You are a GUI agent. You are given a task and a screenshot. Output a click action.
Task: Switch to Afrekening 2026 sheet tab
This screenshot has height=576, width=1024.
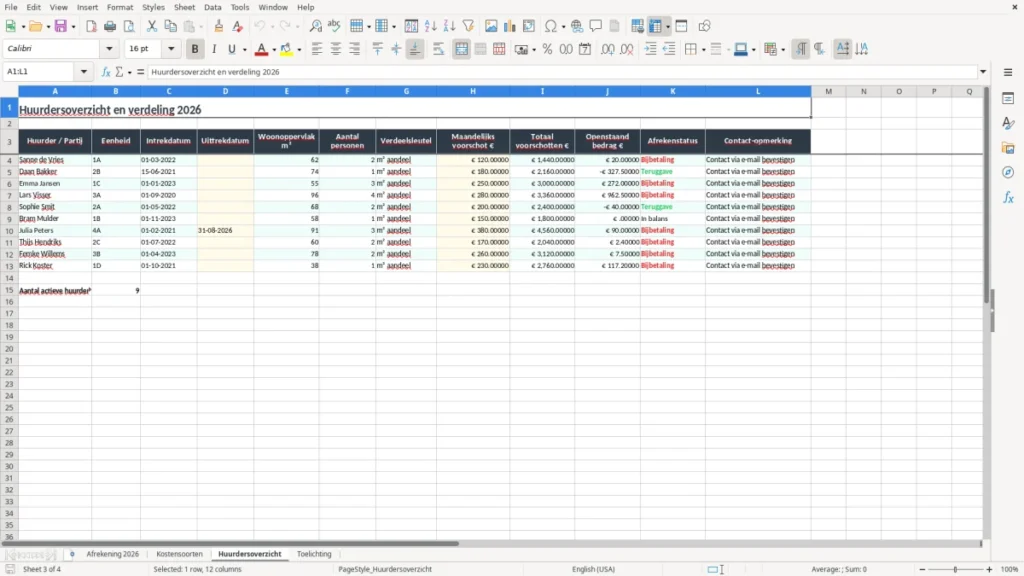coord(113,554)
